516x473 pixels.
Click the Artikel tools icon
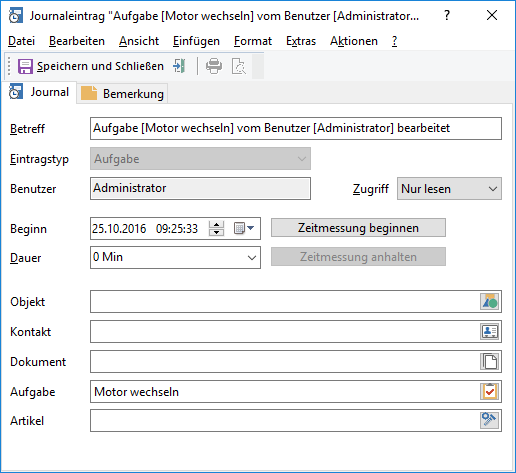tap(489, 420)
